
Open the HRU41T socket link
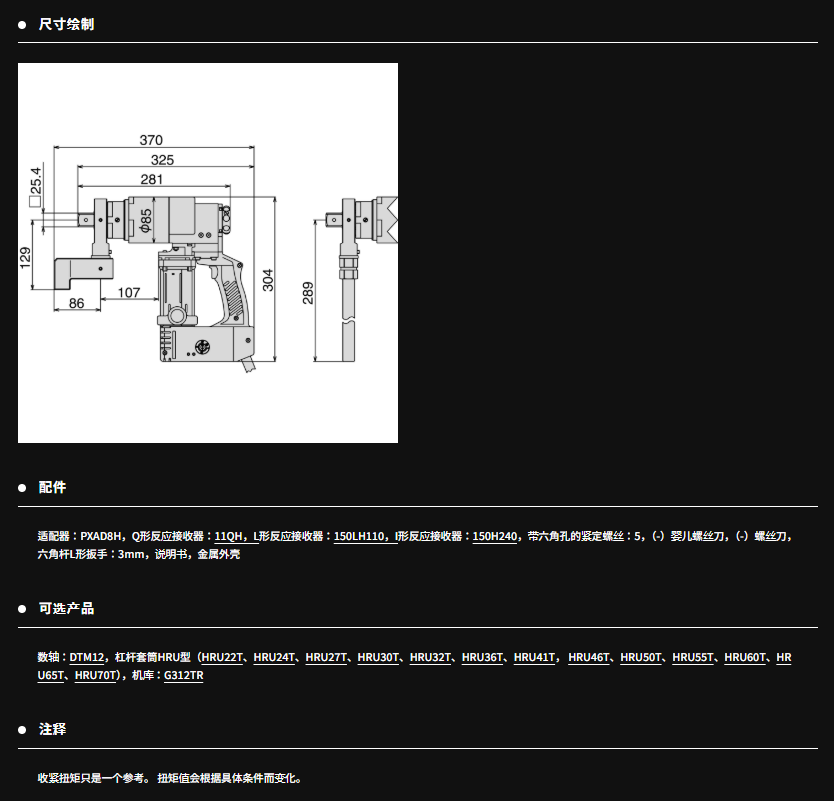point(534,658)
